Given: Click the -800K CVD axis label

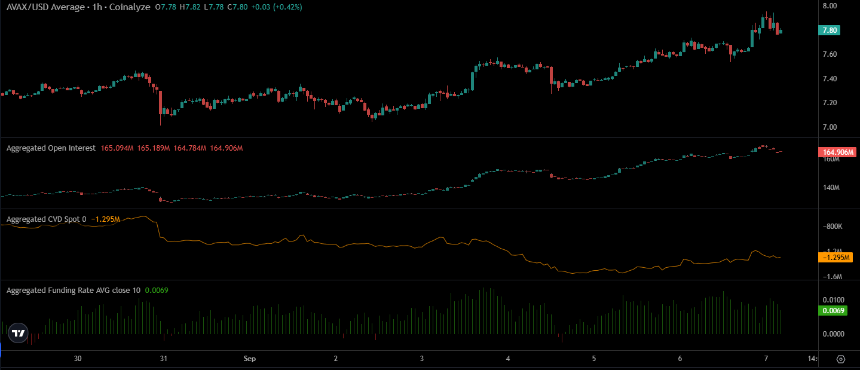Looking at the screenshot, I should tap(833, 226).
